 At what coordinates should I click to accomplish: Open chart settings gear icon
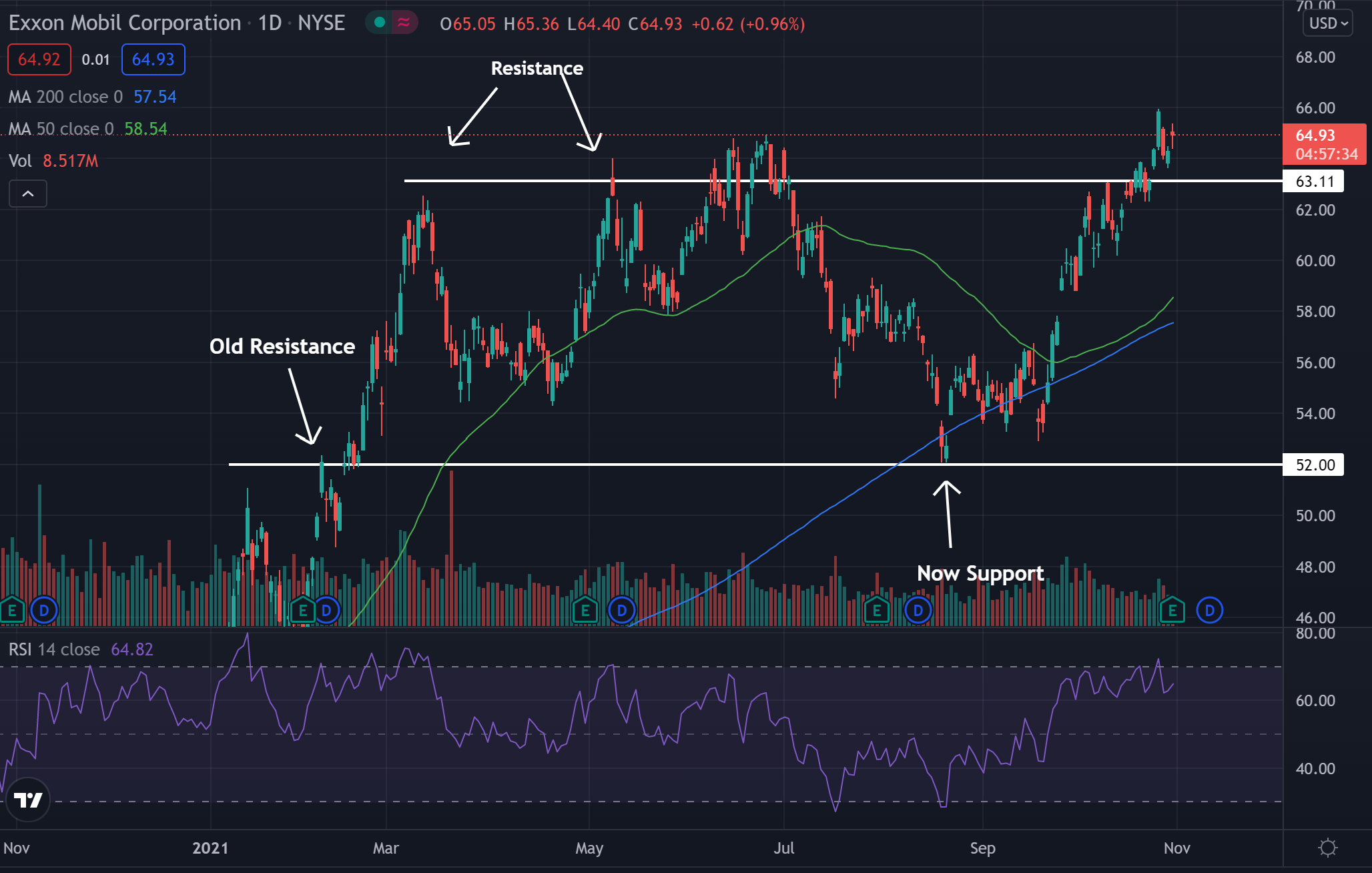[1328, 848]
